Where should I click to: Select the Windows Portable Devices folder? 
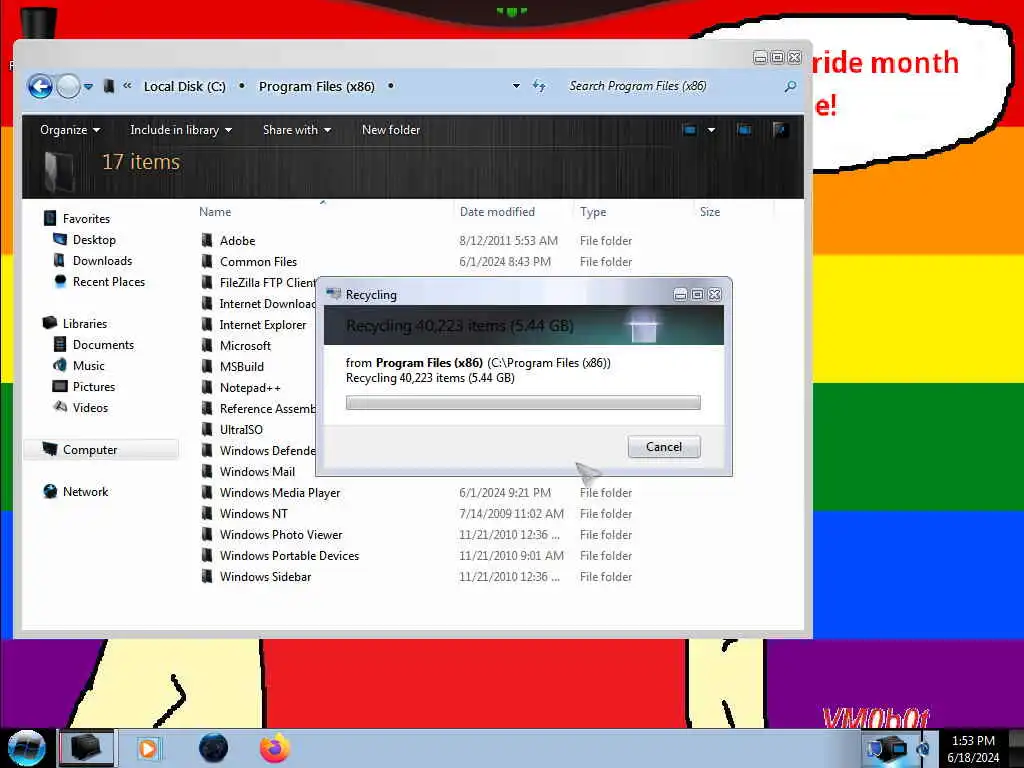(289, 555)
